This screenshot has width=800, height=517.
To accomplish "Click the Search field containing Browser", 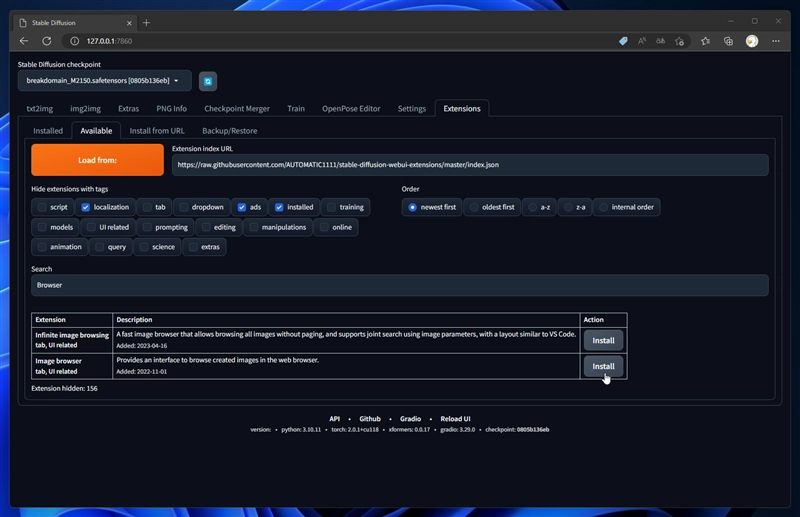I will point(399,285).
